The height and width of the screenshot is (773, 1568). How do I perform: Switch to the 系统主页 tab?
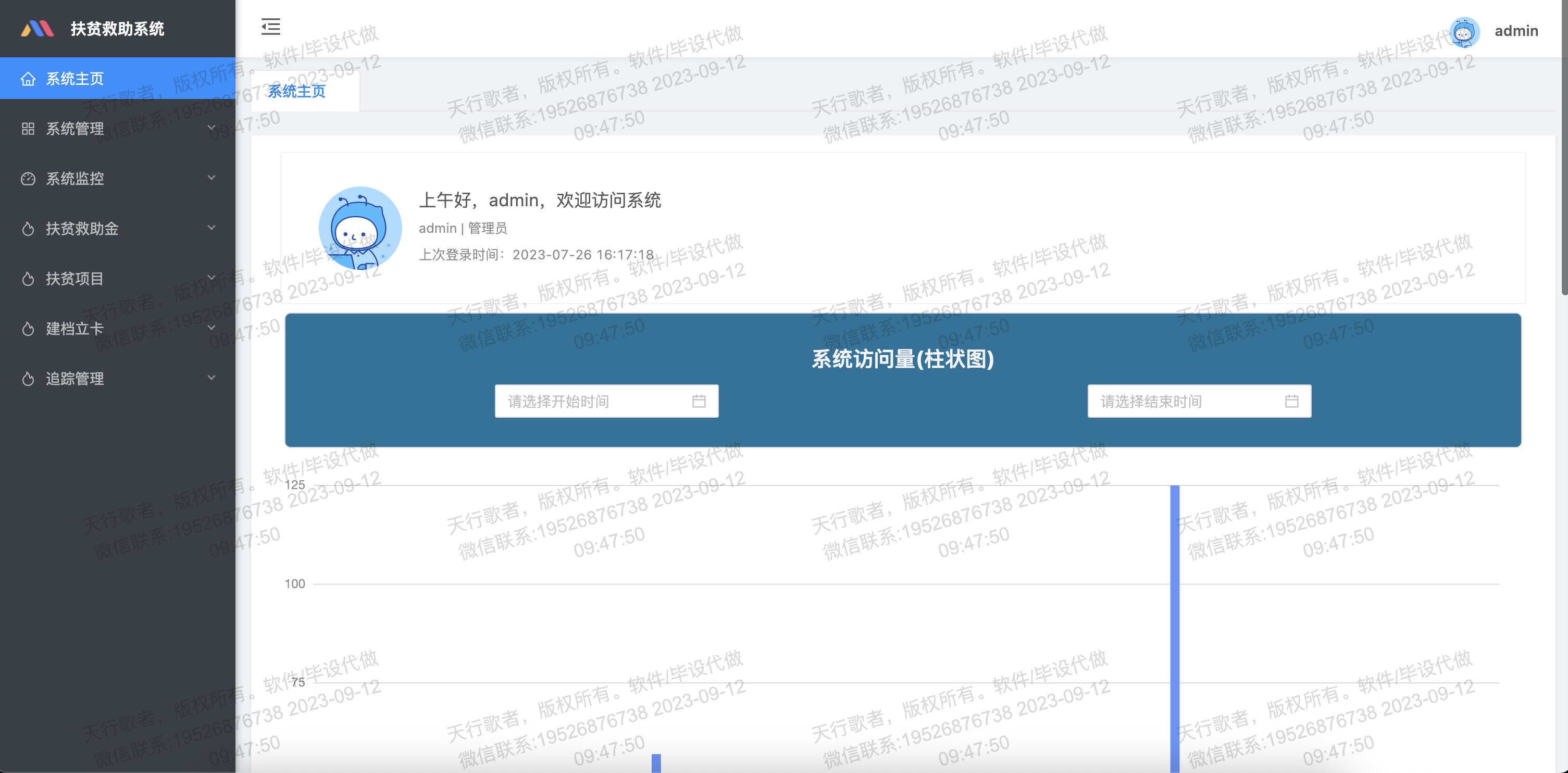click(296, 91)
